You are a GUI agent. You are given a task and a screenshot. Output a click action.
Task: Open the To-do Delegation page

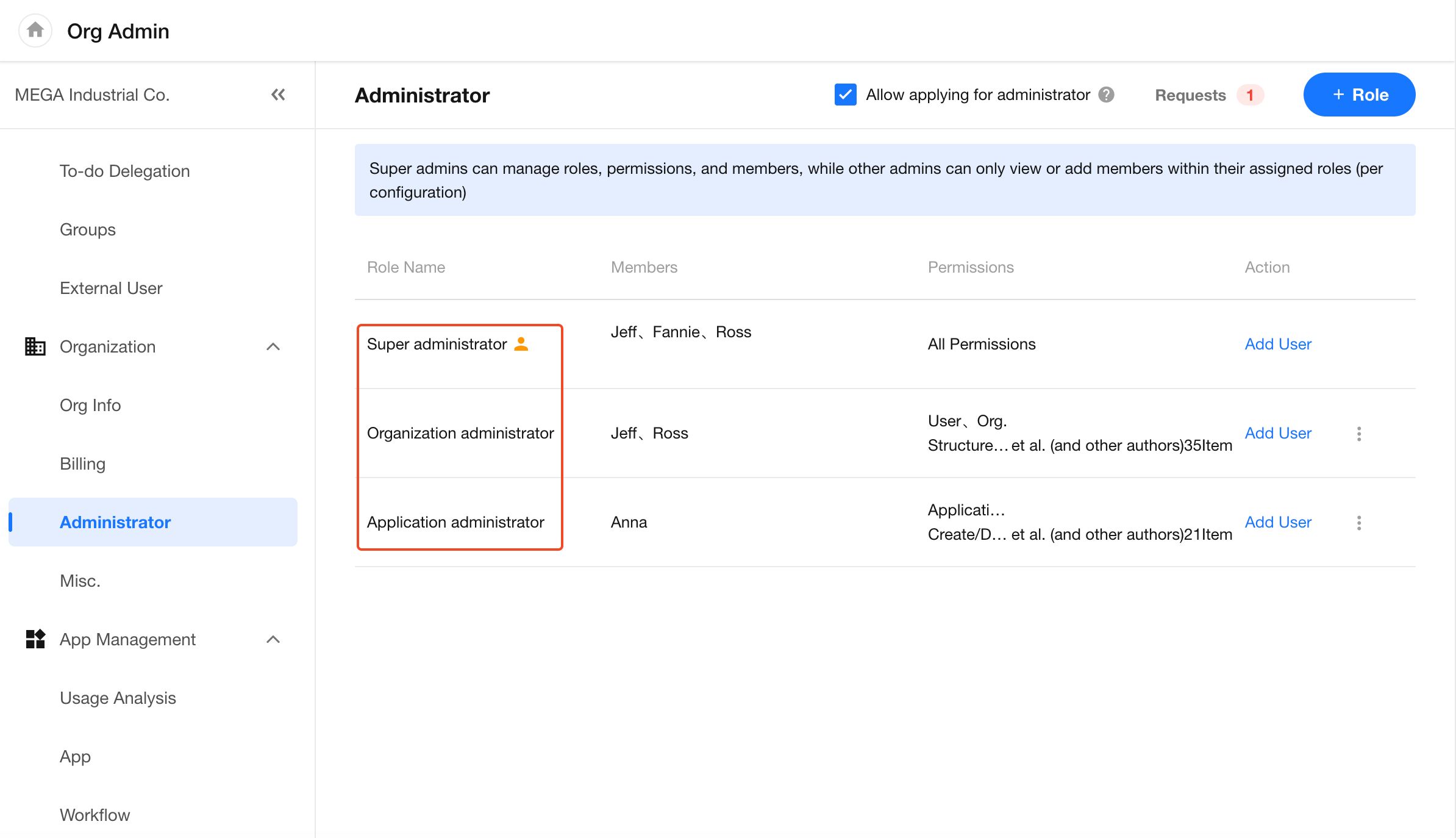[125, 171]
